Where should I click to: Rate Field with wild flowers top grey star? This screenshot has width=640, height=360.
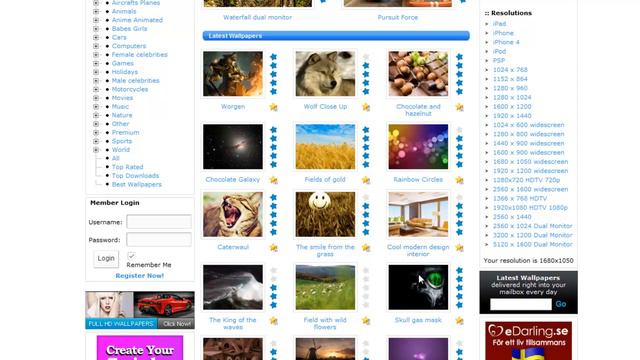tap(366, 270)
